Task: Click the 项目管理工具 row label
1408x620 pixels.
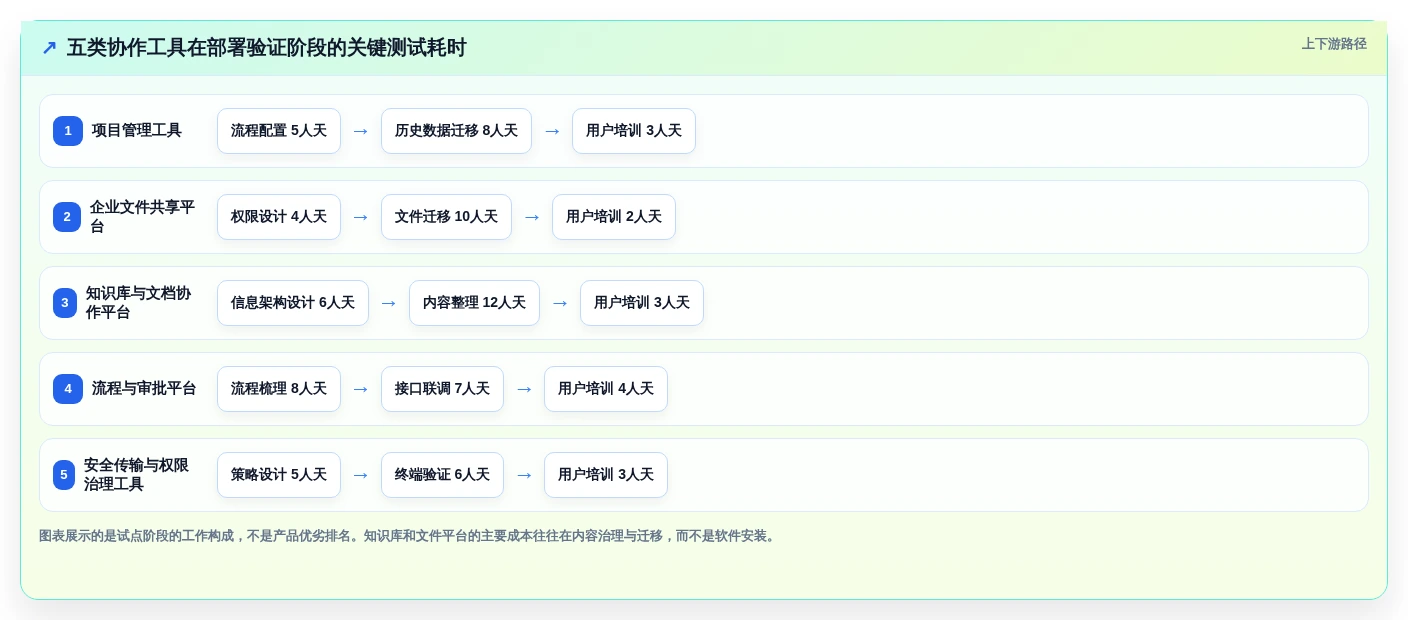Action: point(137,131)
